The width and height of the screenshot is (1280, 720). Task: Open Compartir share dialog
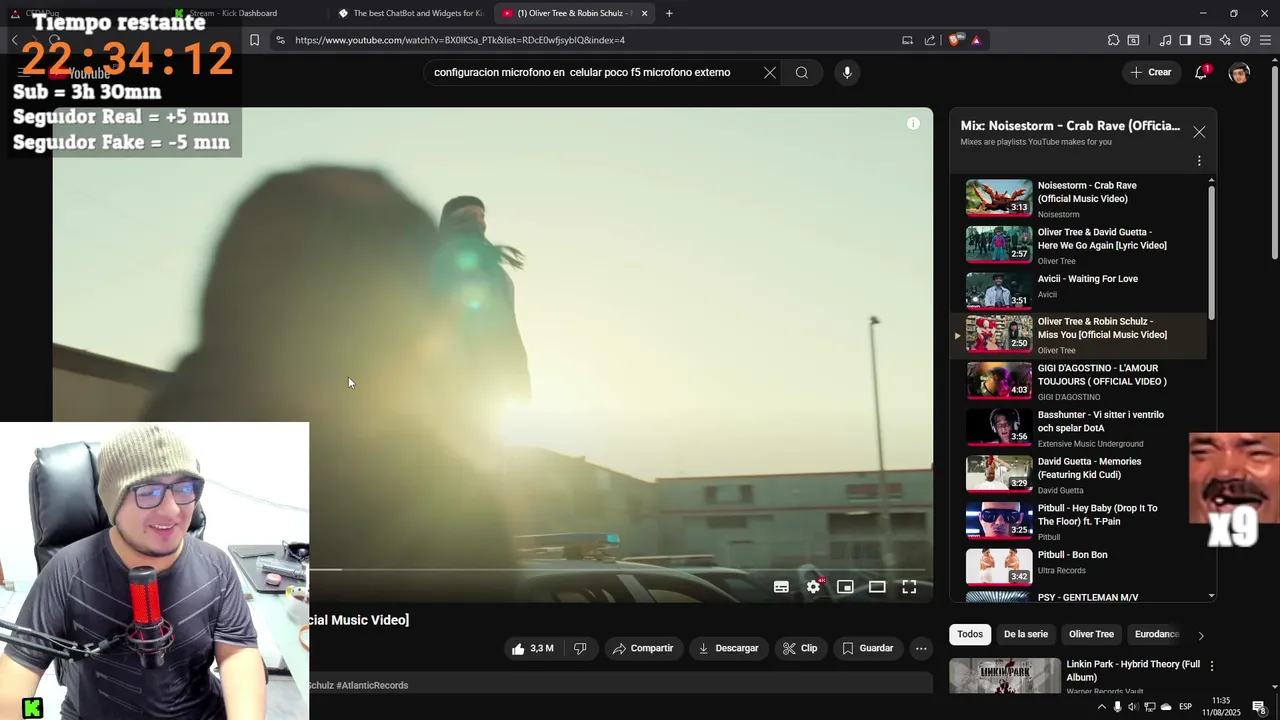tap(643, 648)
